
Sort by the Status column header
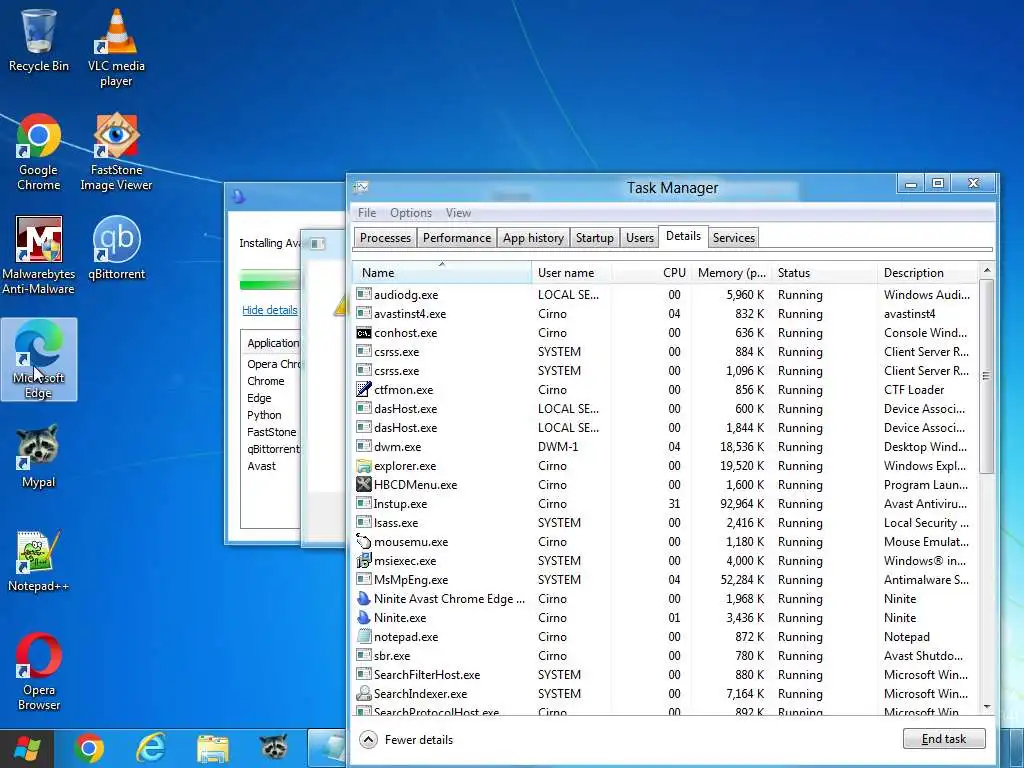(x=824, y=272)
